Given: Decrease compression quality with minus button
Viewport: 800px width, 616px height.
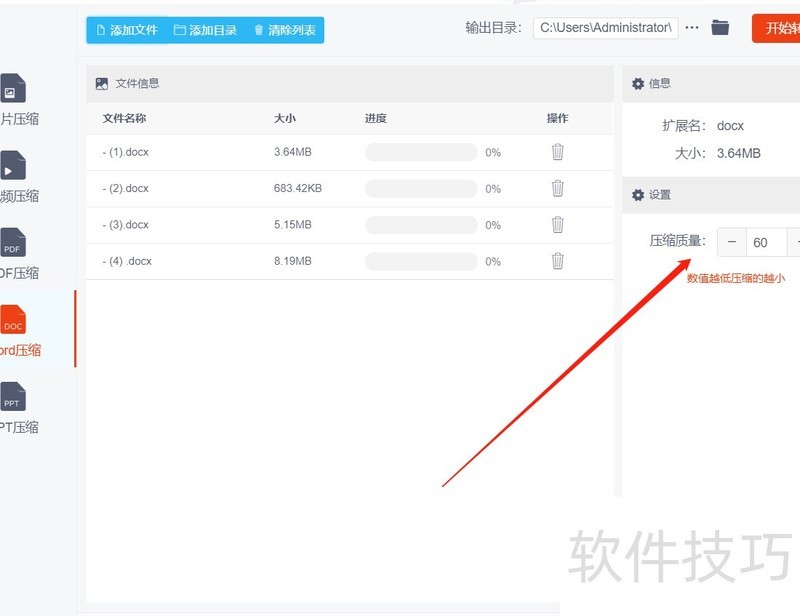Looking at the screenshot, I should 732,242.
